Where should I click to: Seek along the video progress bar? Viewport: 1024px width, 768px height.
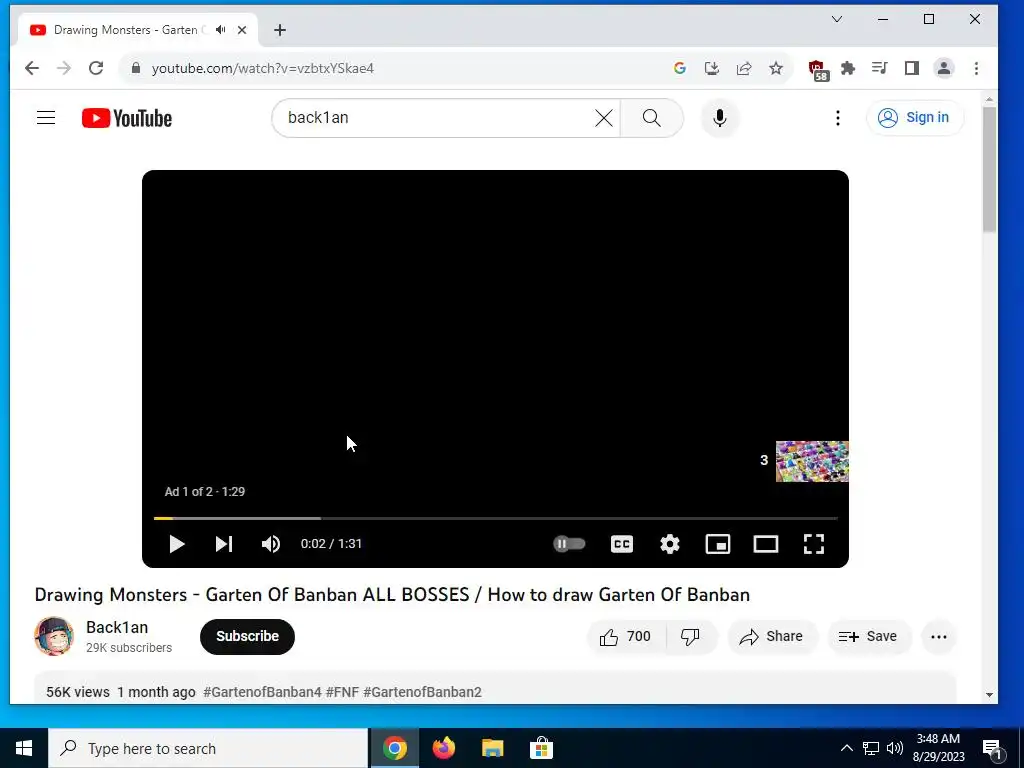coord(496,519)
